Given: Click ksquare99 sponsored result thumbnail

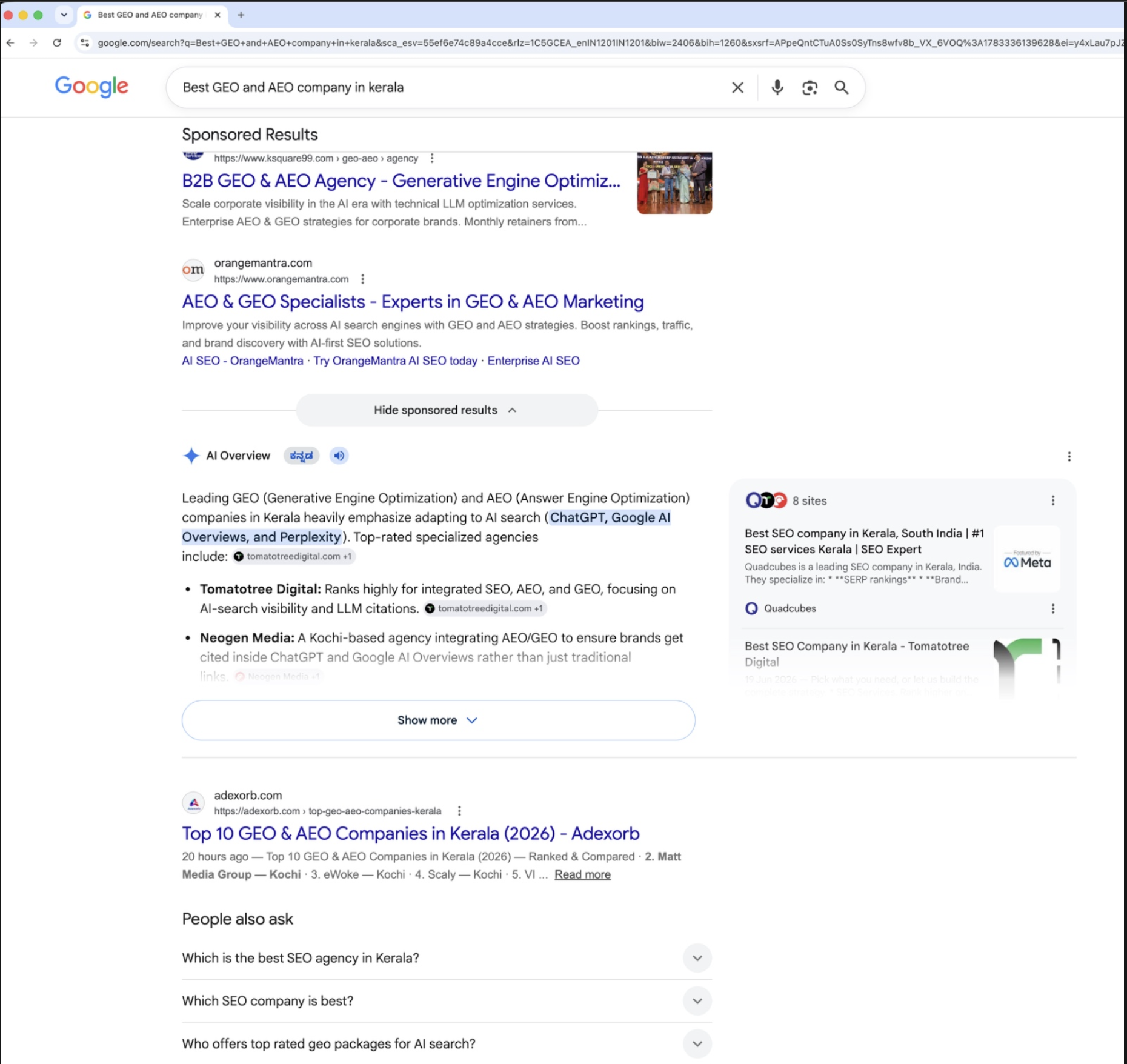Looking at the screenshot, I should (674, 183).
